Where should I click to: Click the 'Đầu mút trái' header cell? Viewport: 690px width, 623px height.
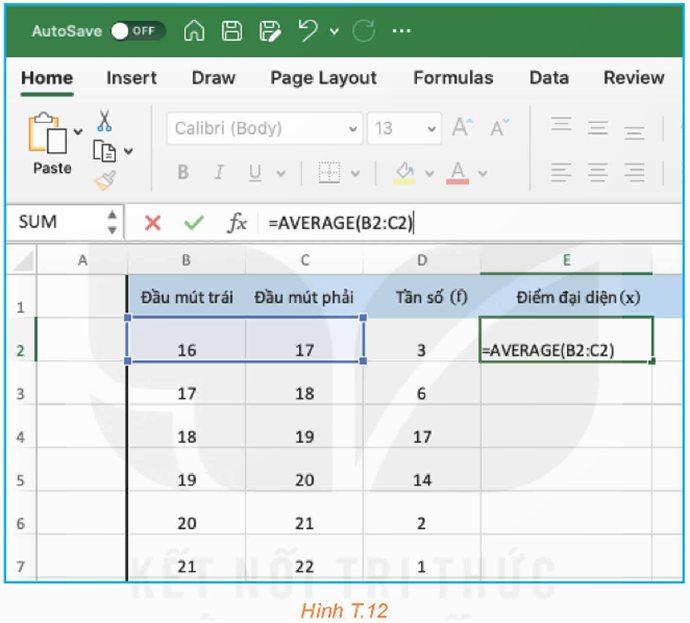coord(187,297)
